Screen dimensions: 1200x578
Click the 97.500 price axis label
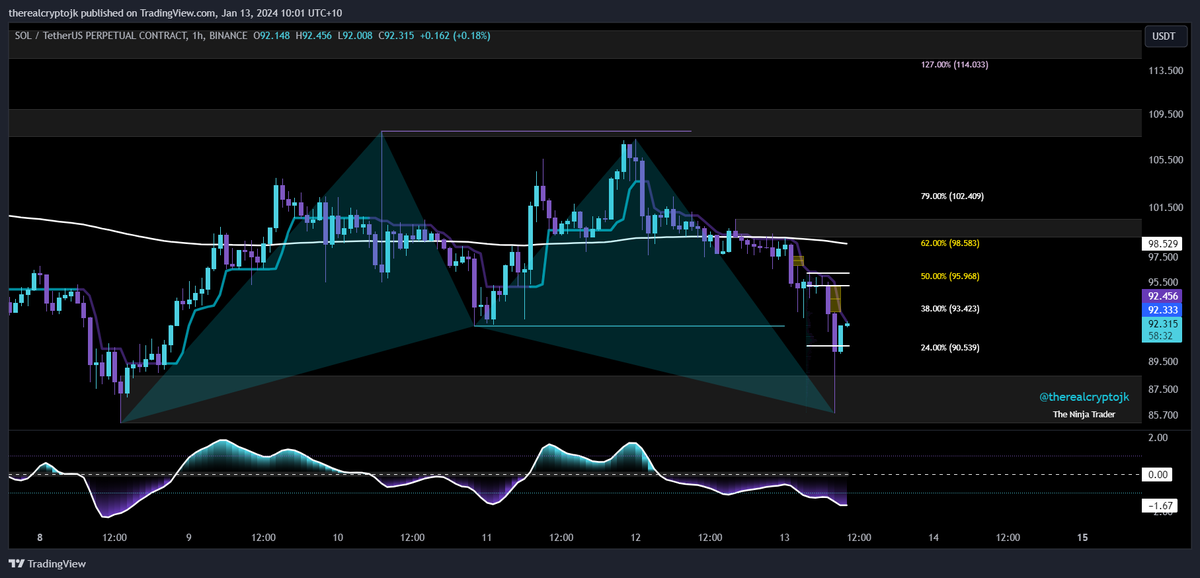1164,256
